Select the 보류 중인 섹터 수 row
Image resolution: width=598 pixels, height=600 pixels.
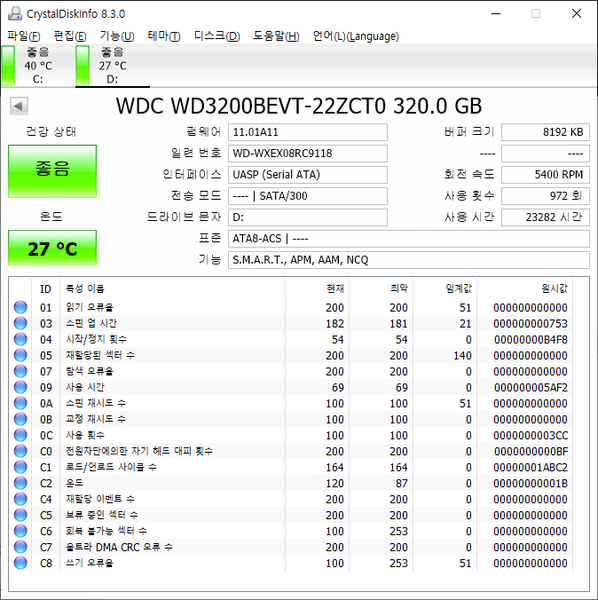pyautogui.click(x=291, y=515)
